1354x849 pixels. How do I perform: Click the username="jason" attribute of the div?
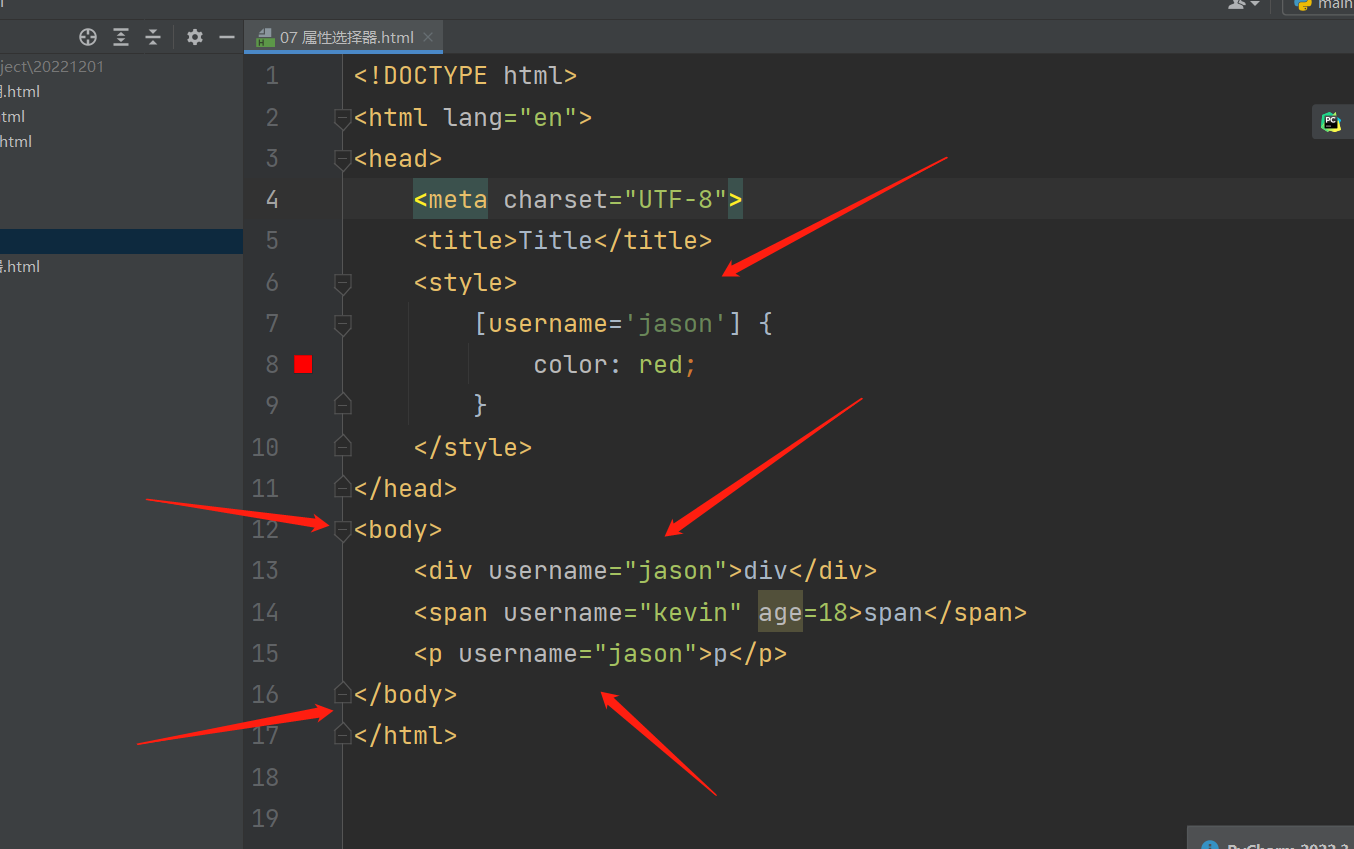[x=608, y=571]
